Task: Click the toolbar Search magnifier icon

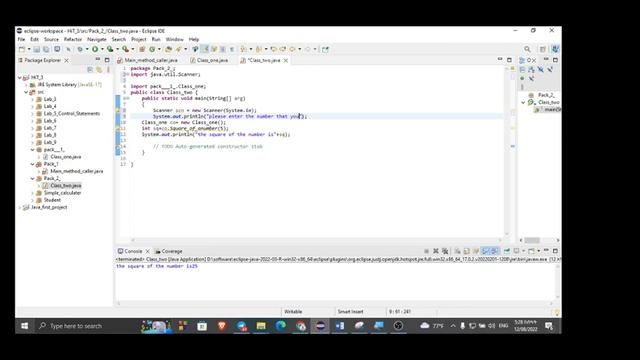Action: (x=527, y=49)
